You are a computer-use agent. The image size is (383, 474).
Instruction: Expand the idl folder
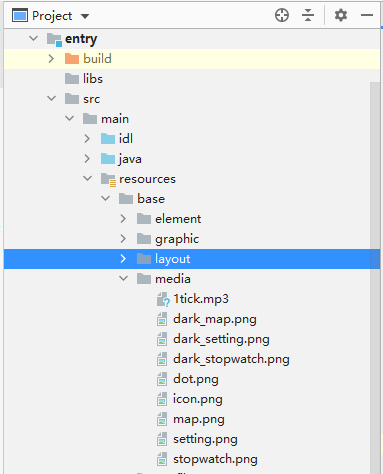click(x=87, y=139)
